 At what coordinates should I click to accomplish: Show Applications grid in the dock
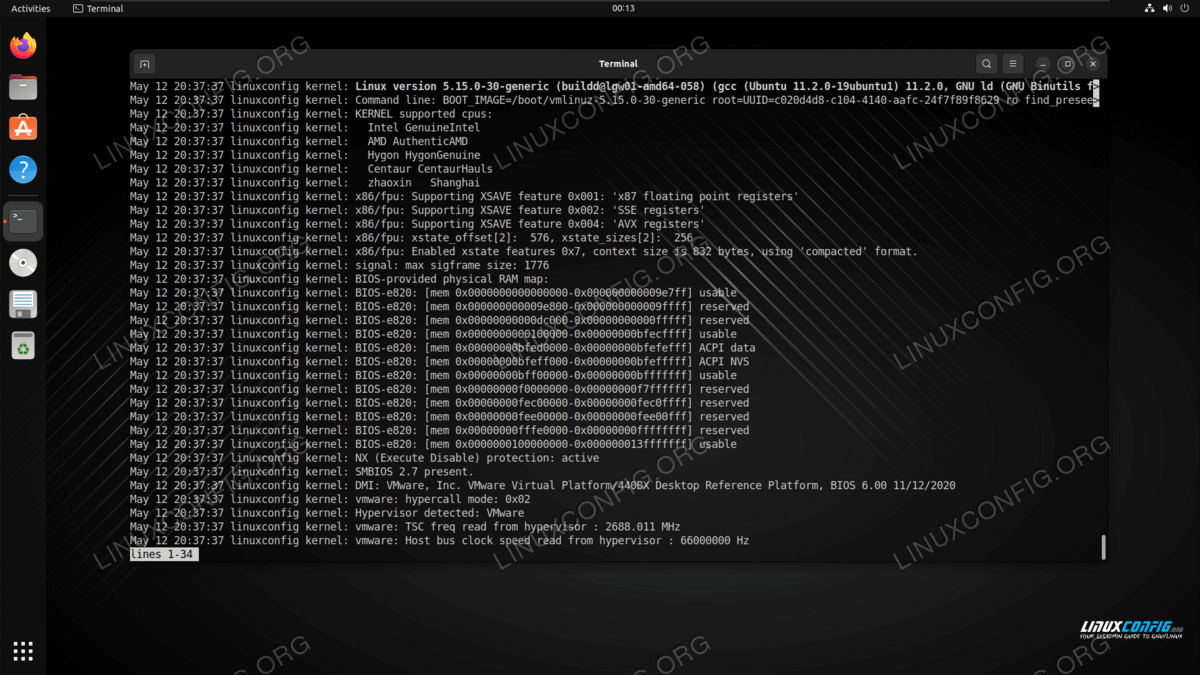(x=23, y=651)
